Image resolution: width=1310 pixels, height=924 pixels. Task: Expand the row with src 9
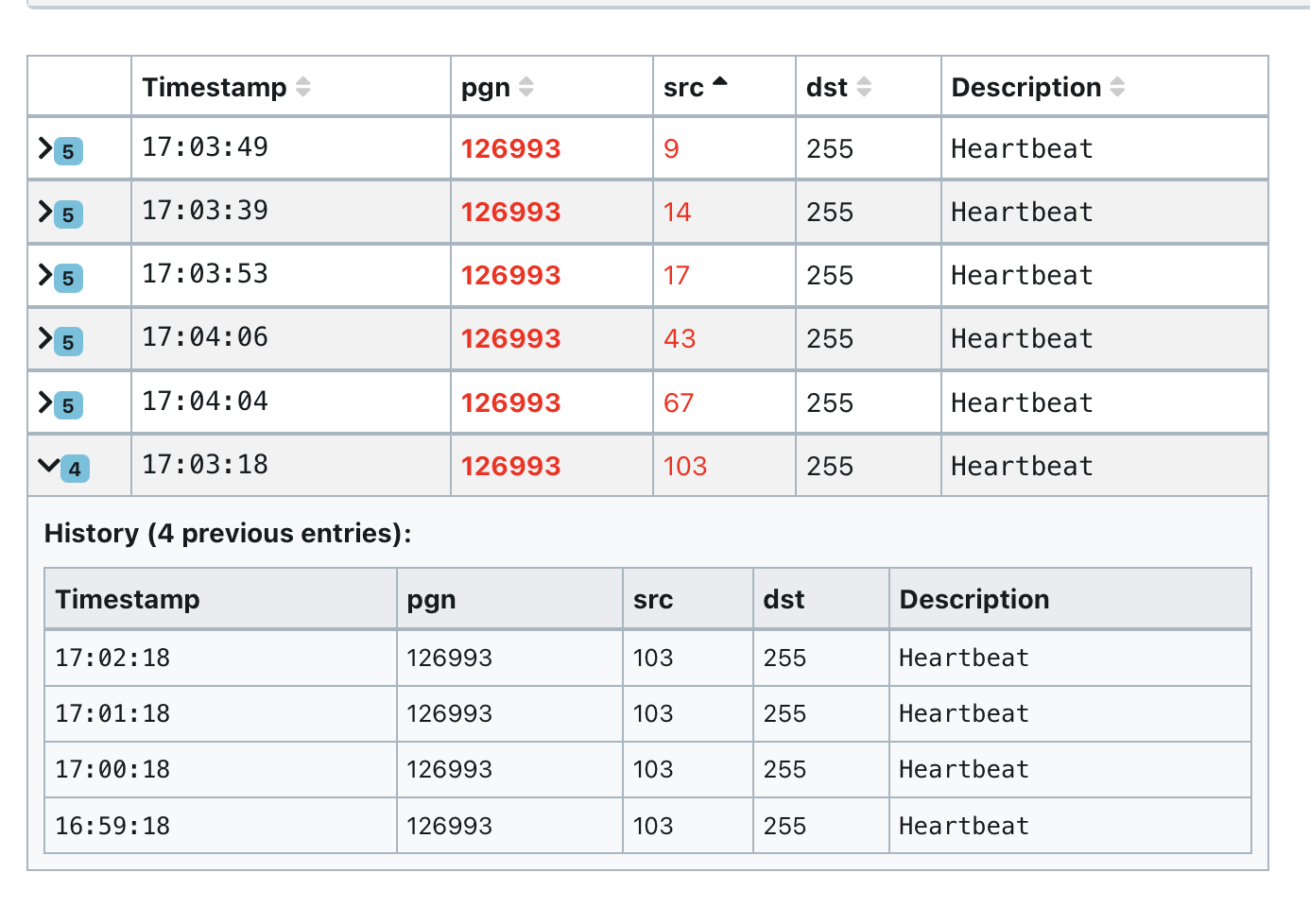click(44, 148)
